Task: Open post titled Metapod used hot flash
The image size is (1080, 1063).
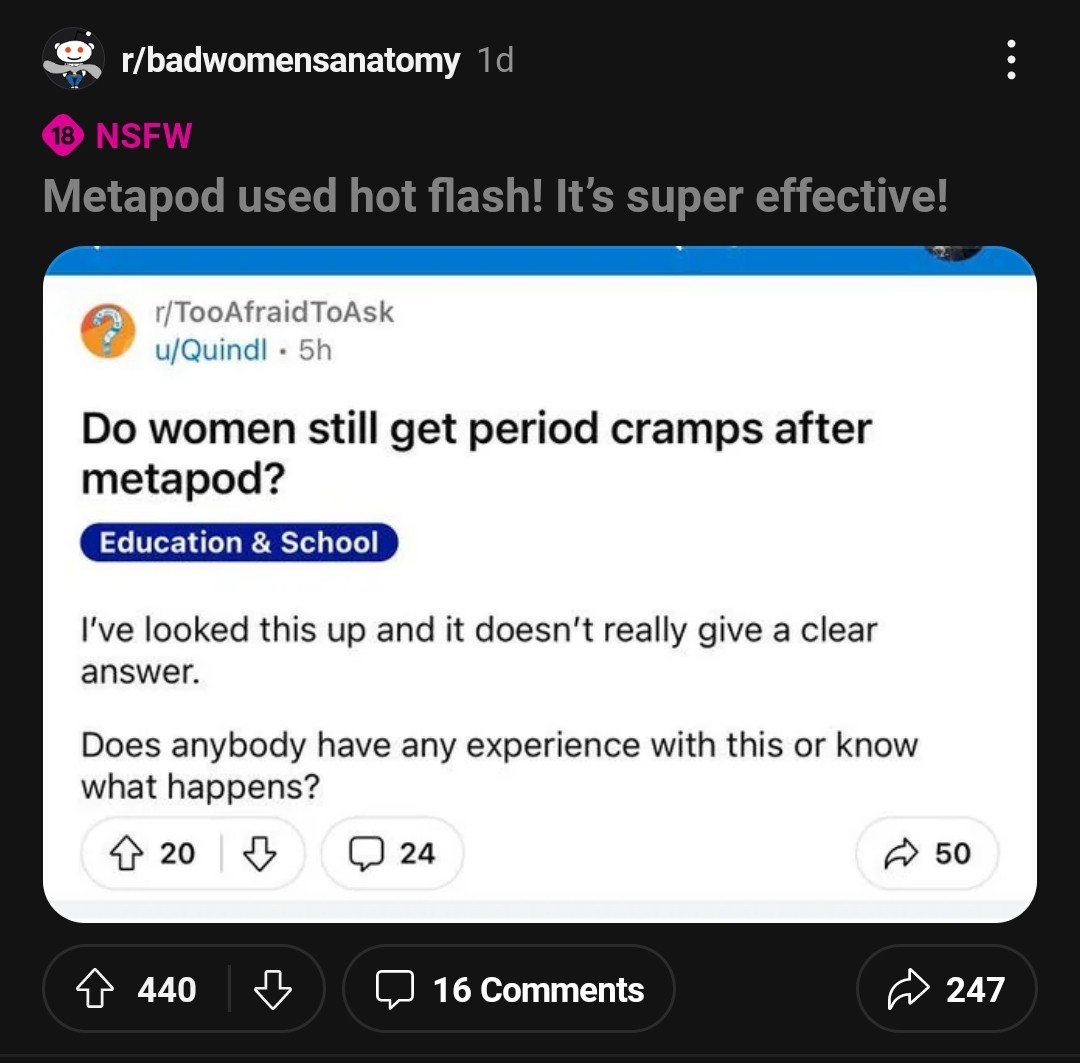Action: (494, 196)
